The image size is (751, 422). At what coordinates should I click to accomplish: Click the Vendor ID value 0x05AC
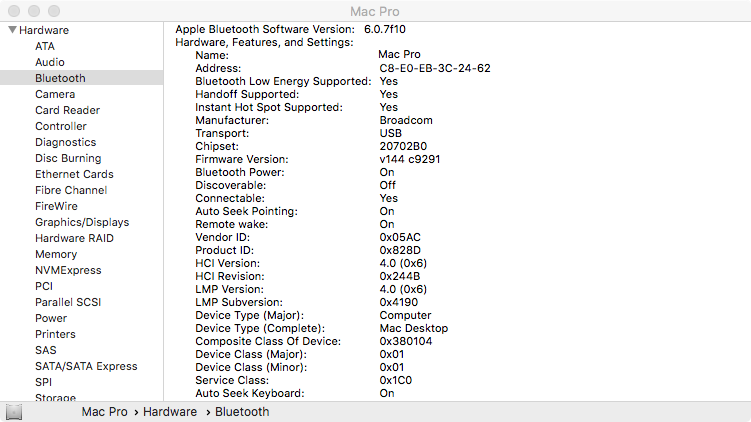[400, 237]
